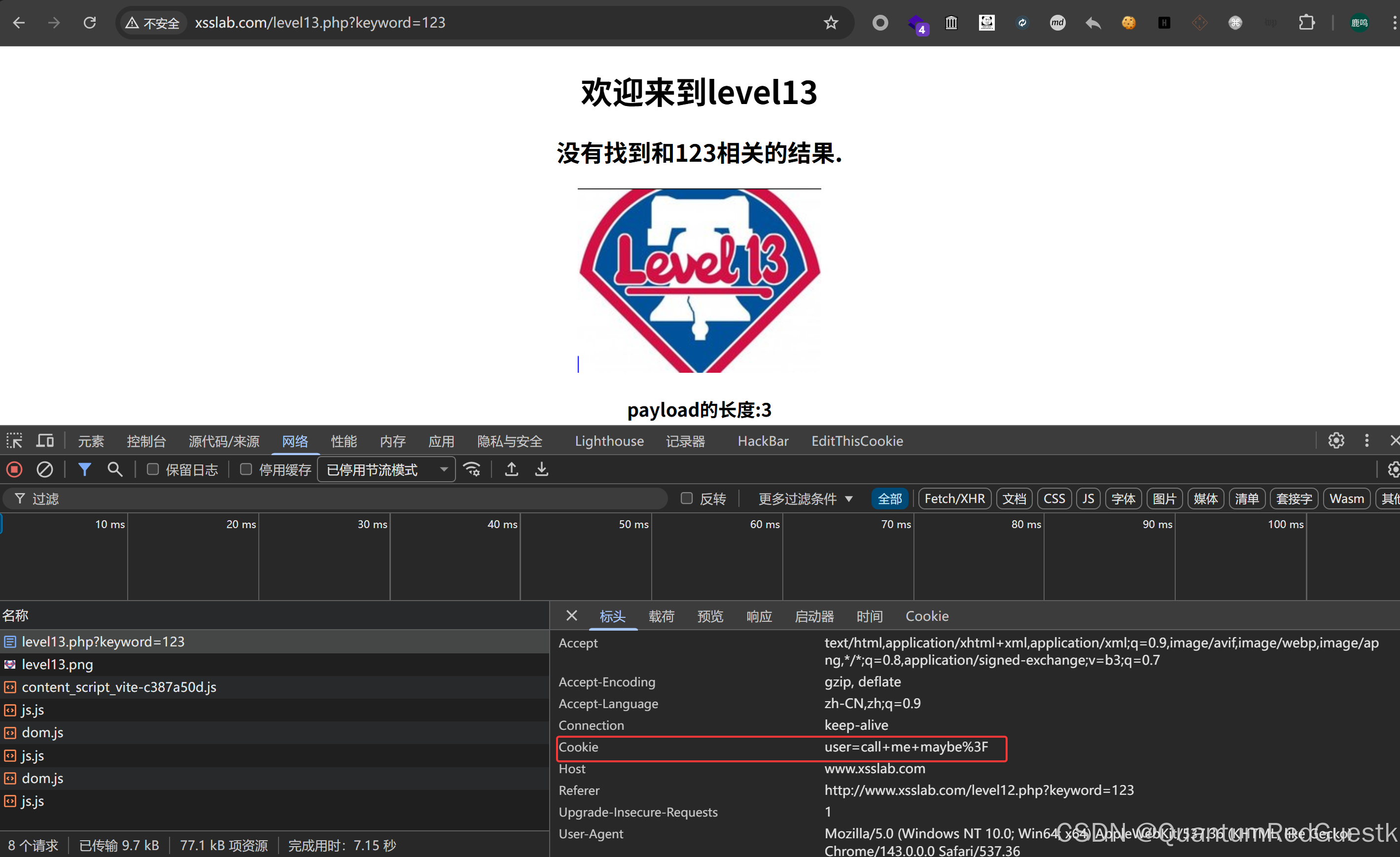Click the import HAR upload icon
The width and height of the screenshot is (1400, 857).
pos(511,469)
